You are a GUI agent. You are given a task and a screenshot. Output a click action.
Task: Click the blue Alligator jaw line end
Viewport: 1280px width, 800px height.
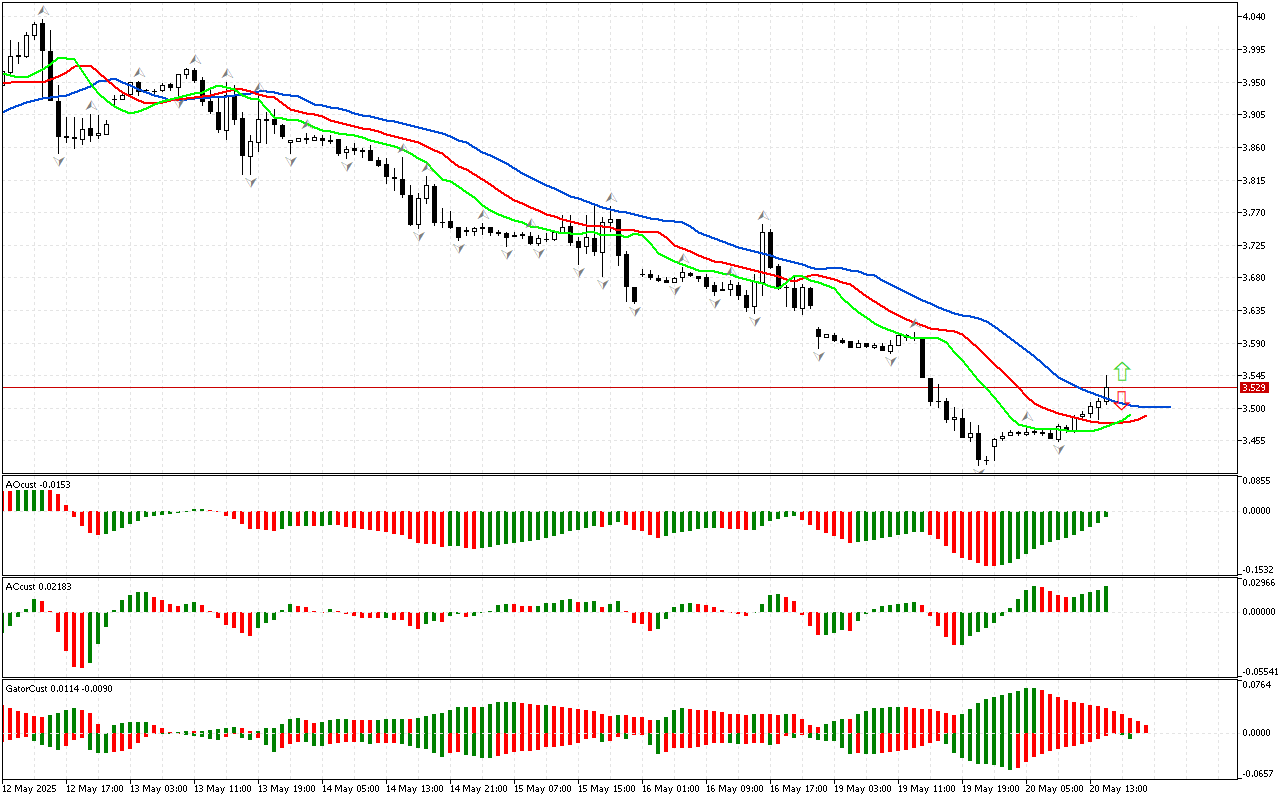[x=1168, y=407]
